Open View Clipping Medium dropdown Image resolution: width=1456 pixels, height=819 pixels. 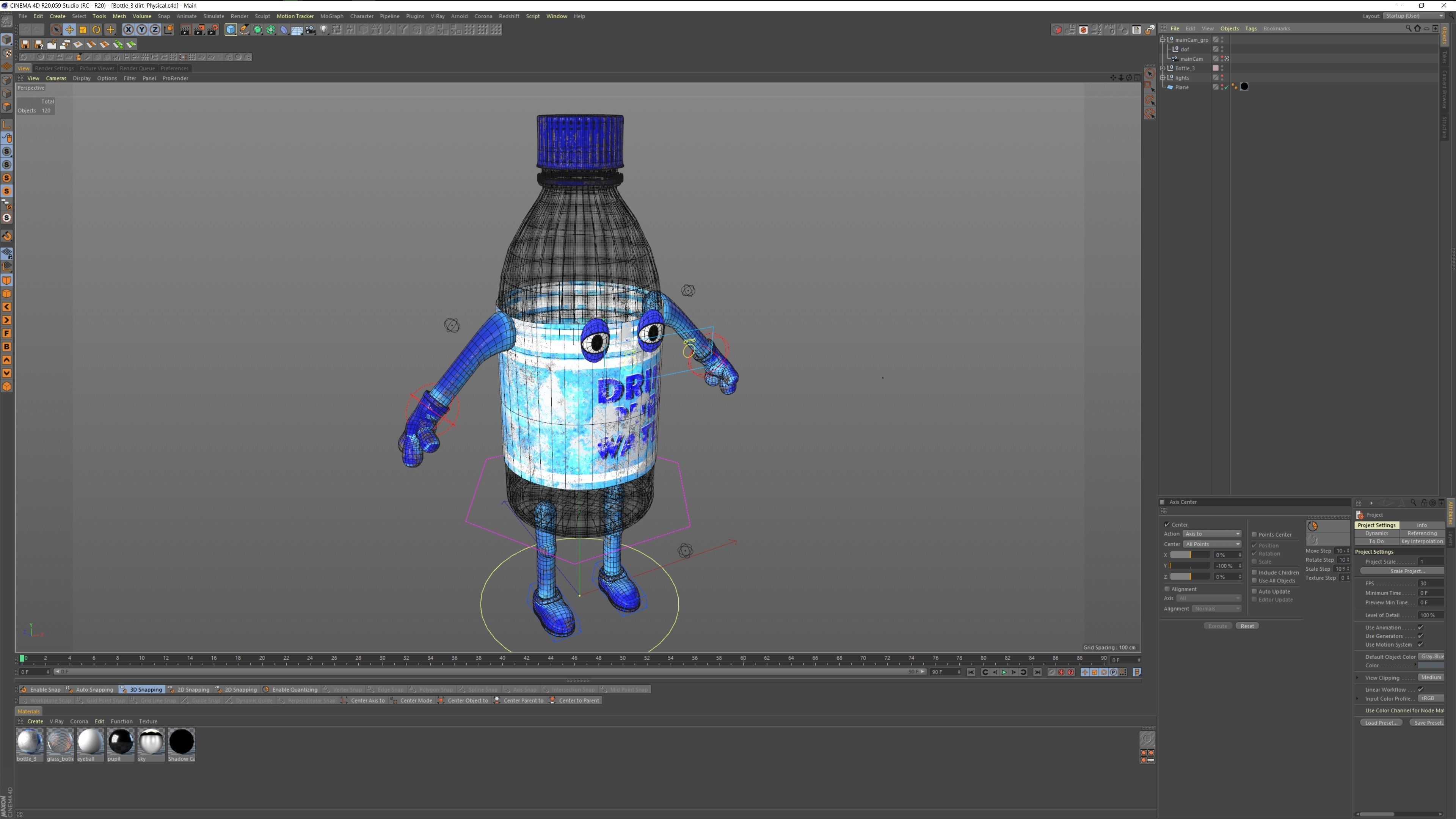[x=1431, y=678]
